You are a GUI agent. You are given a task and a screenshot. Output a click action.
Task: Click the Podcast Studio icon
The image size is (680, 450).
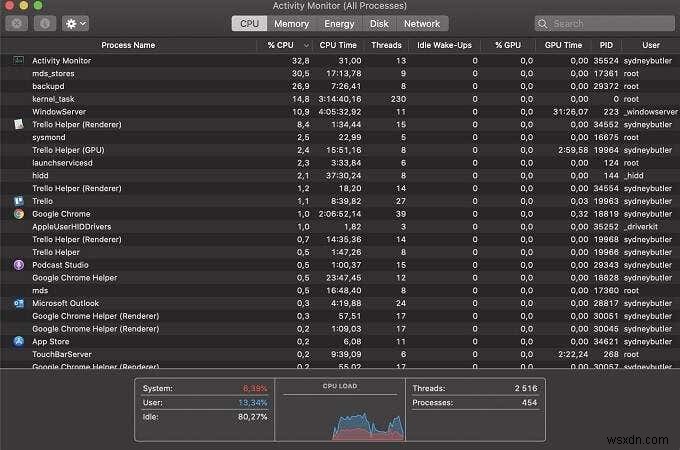[x=19, y=265]
